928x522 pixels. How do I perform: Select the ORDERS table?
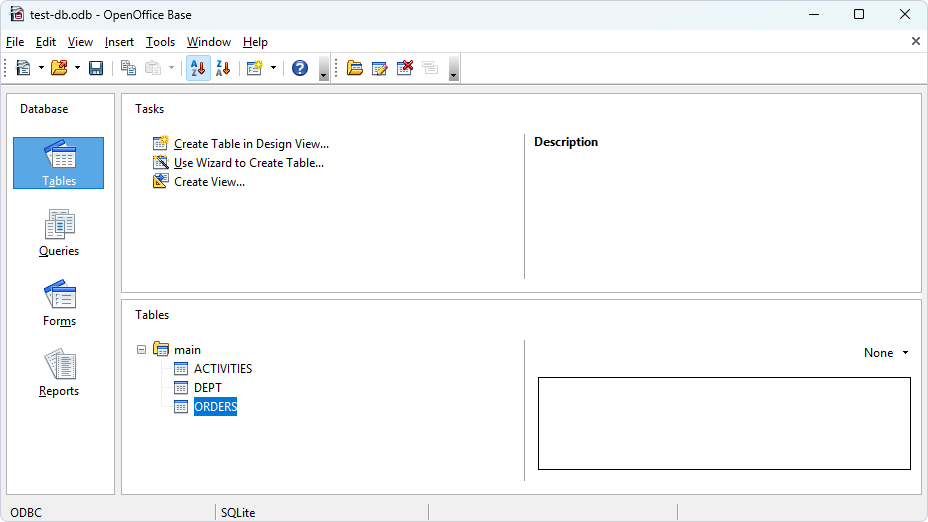[215, 407]
